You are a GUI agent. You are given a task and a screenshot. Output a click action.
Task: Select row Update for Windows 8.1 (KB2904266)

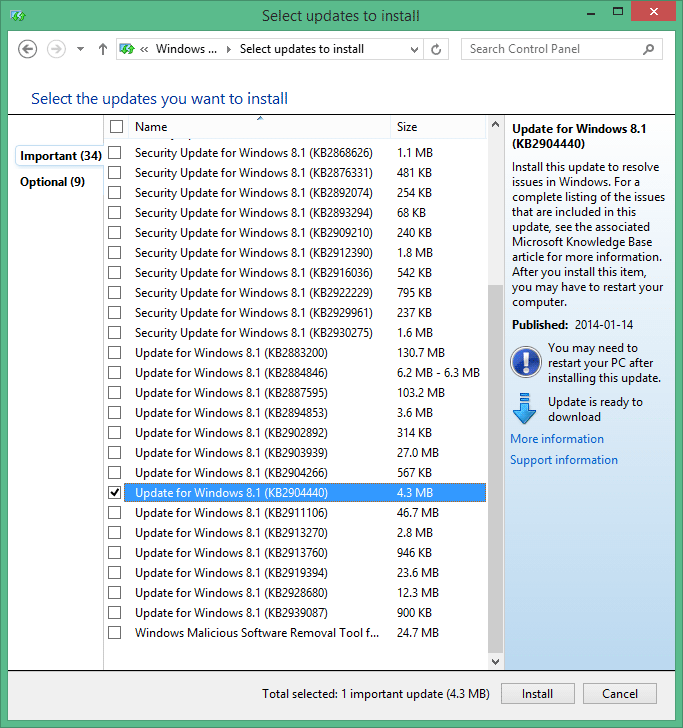pos(305,473)
